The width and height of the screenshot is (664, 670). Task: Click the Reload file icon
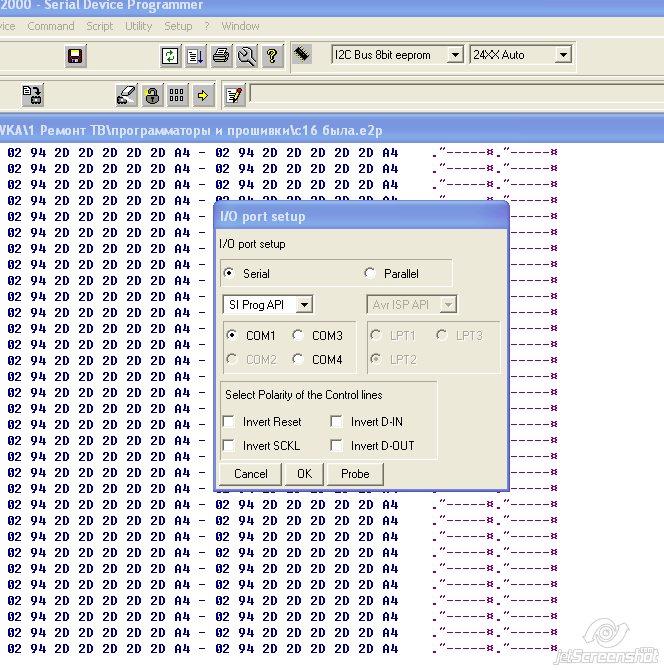pyautogui.click(x=170, y=56)
